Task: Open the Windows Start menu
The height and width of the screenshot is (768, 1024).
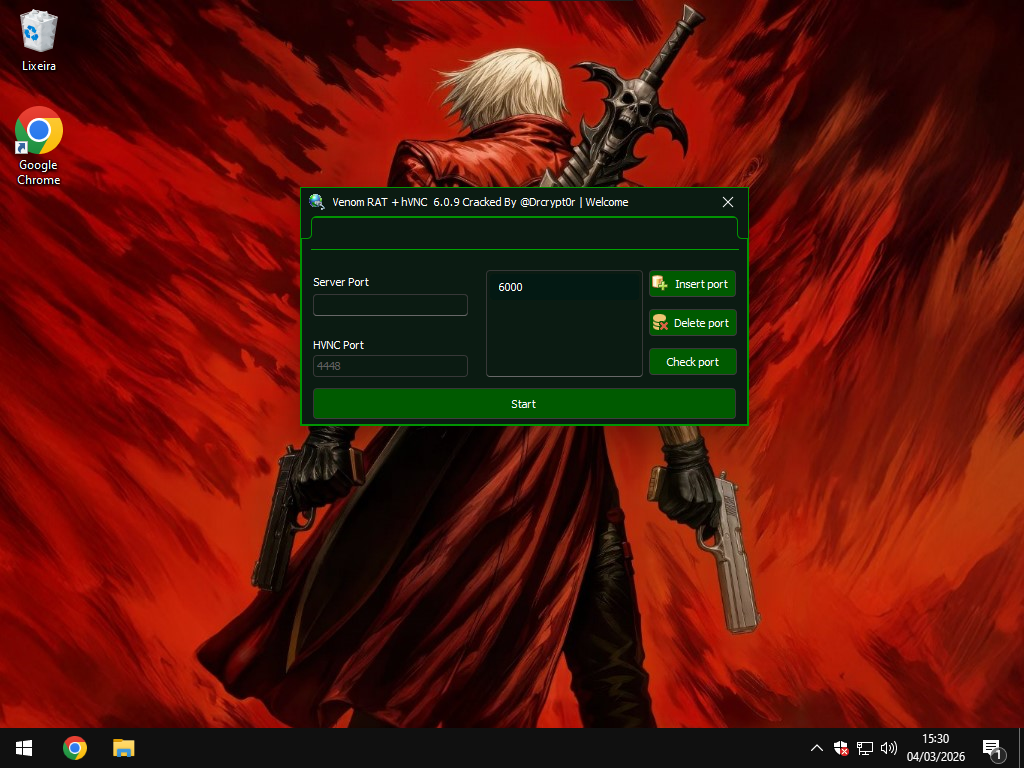Action: pos(24,748)
